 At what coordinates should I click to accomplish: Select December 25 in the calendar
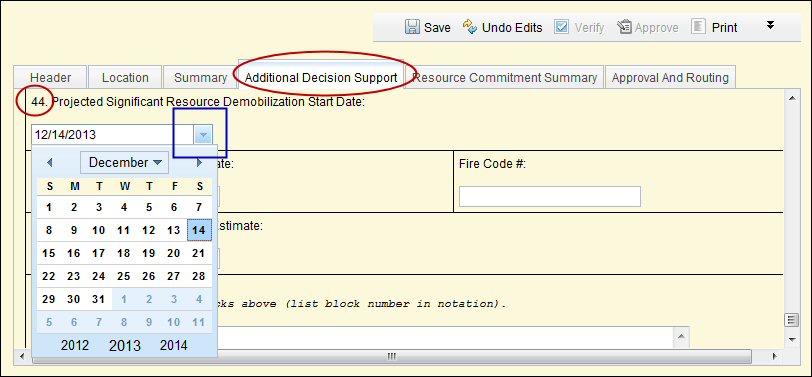pyautogui.click(x=124, y=276)
